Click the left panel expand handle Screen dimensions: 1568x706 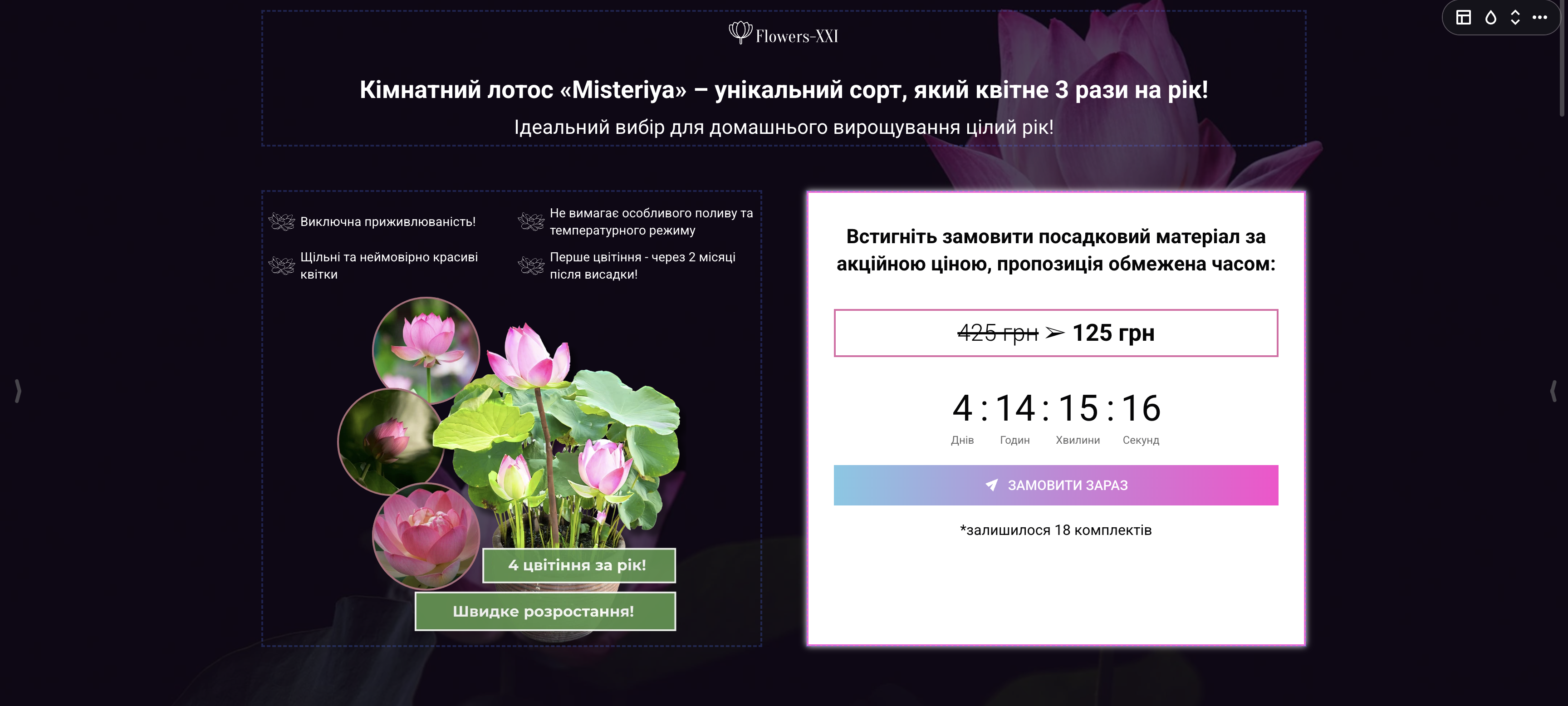[18, 391]
